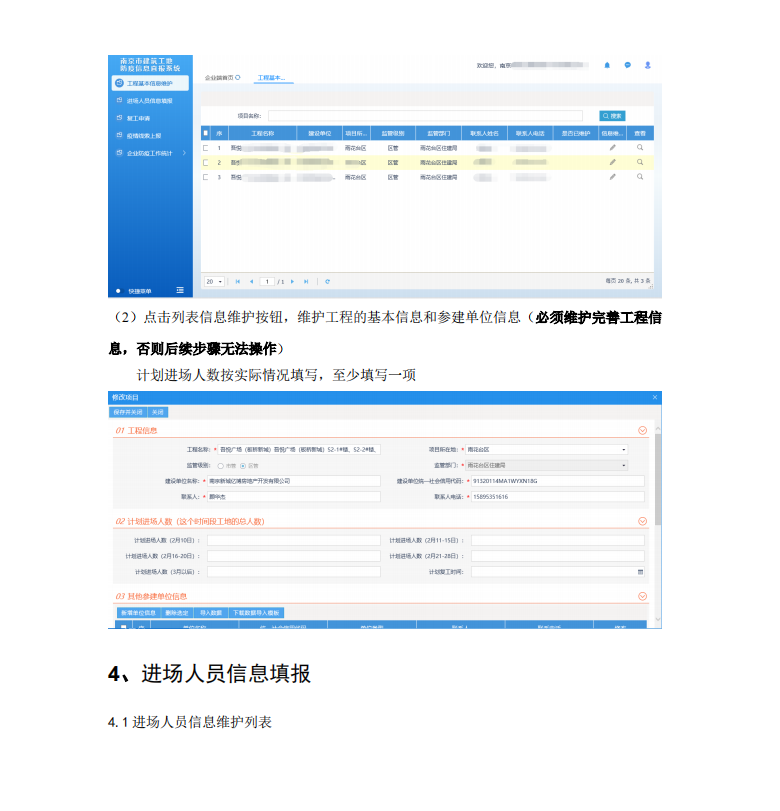Click the view magnifier in row 3
The image size is (780, 811).
tap(640, 177)
